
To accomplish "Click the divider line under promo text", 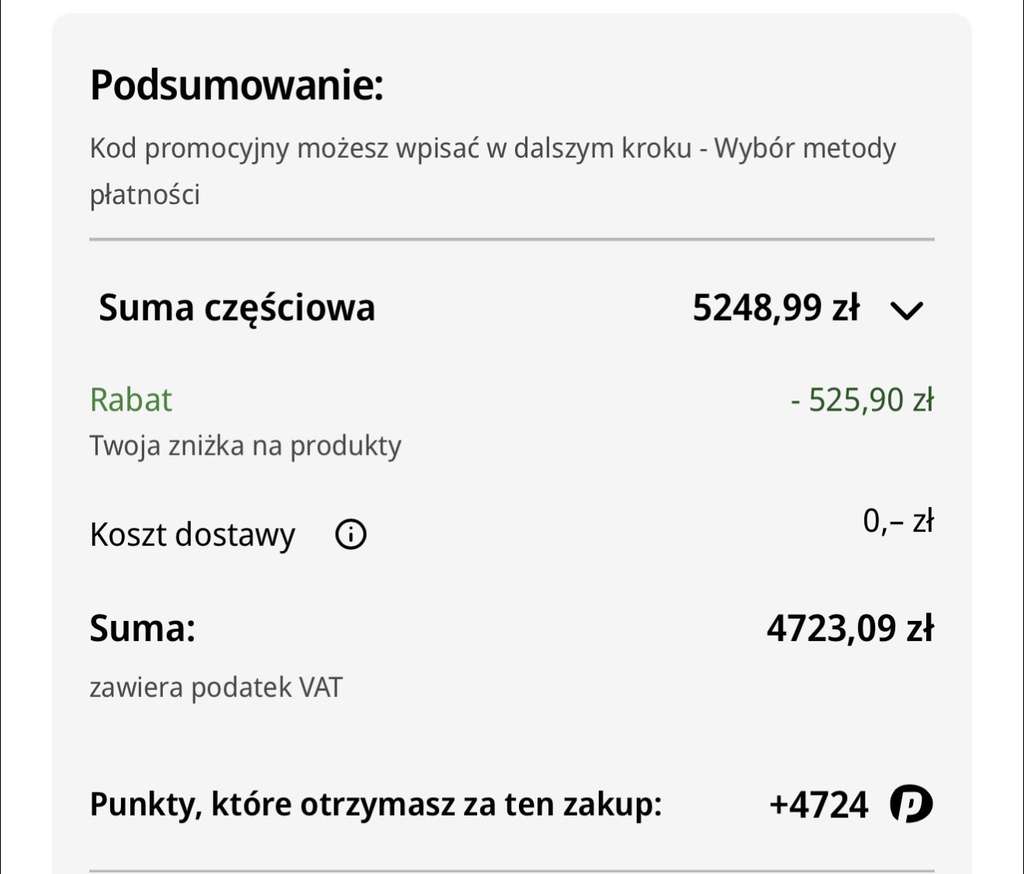I will point(512,239).
